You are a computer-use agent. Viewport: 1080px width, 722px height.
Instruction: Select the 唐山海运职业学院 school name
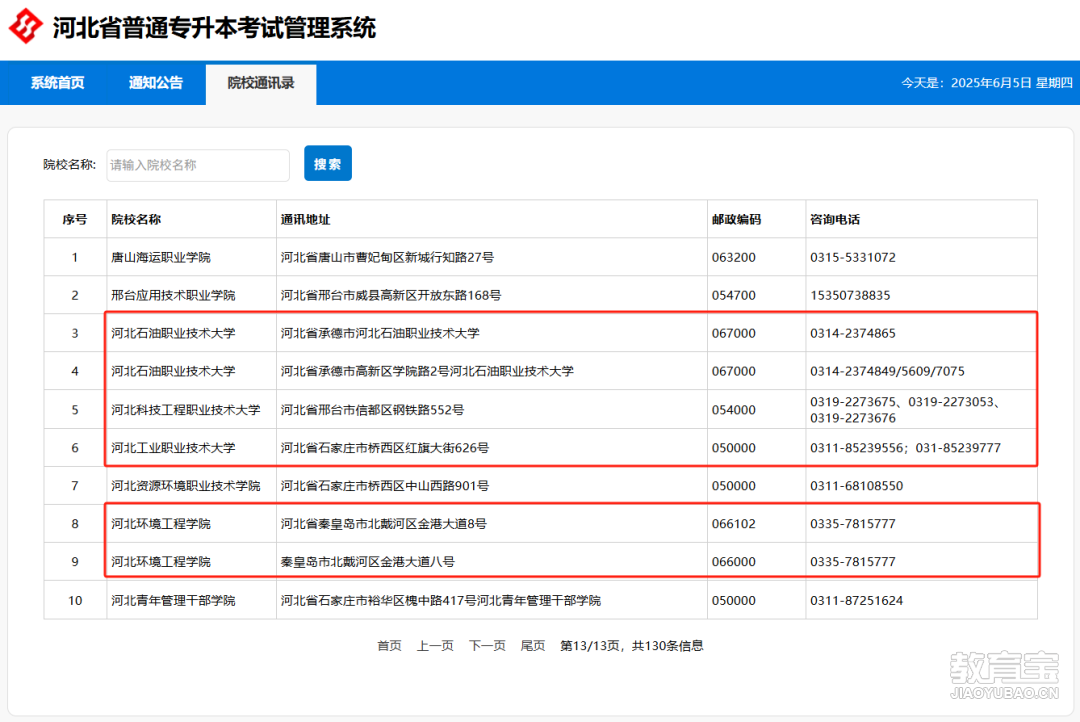pos(160,257)
